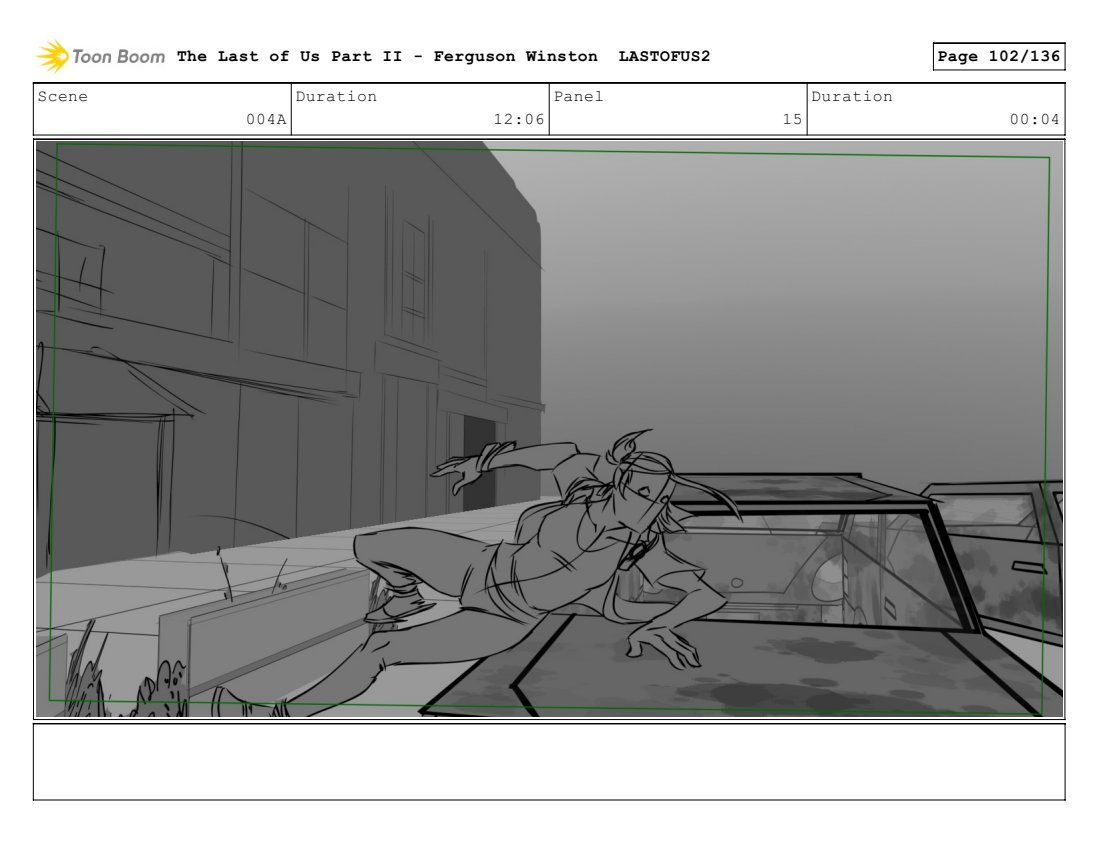Select the 'LASTOFUS2' project code text
Image resolution: width=1100 pixels, height=850 pixels.
pyautogui.click(x=664, y=56)
